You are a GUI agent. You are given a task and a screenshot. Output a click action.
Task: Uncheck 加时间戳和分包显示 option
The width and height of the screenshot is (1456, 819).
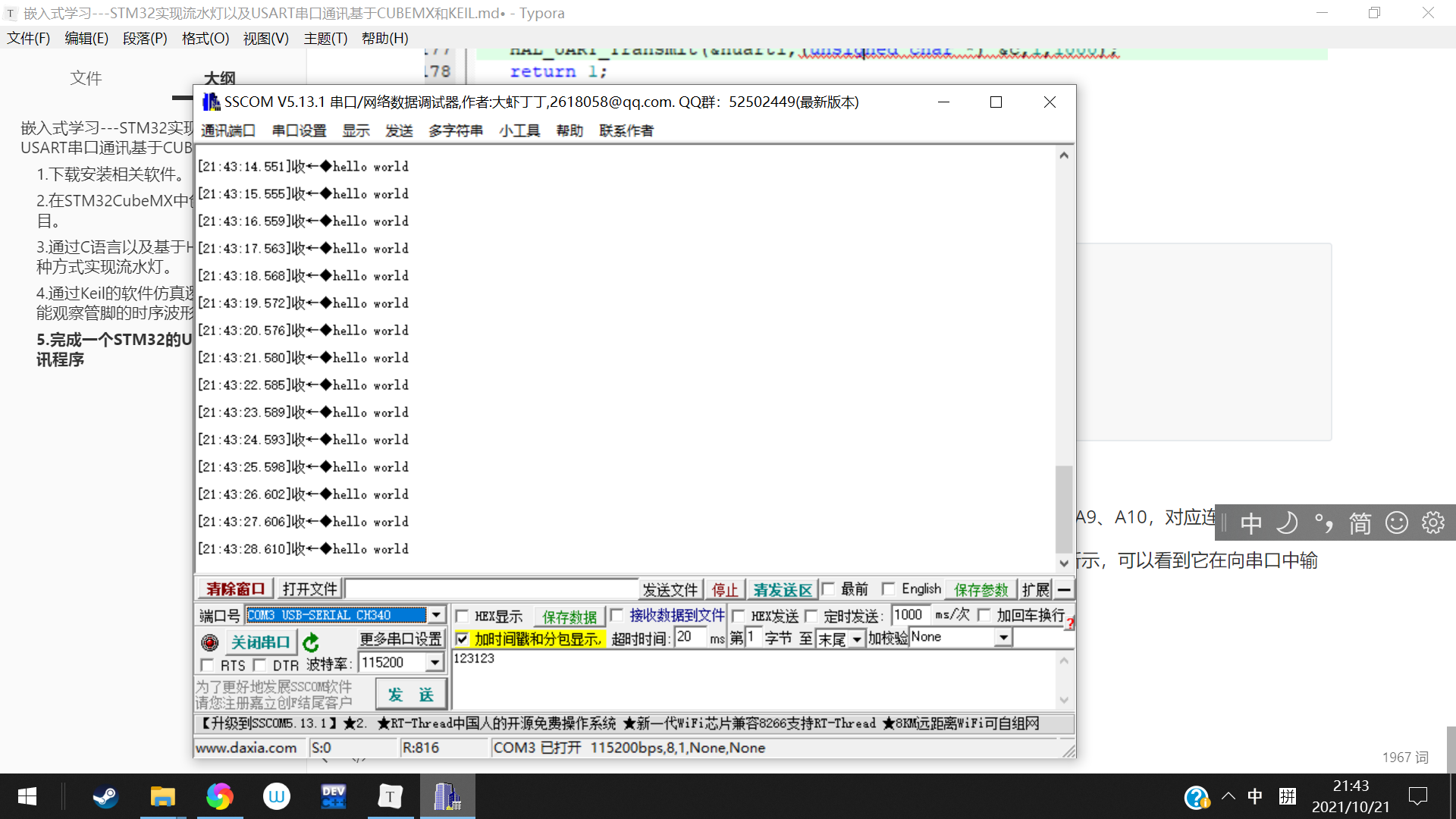(x=462, y=639)
